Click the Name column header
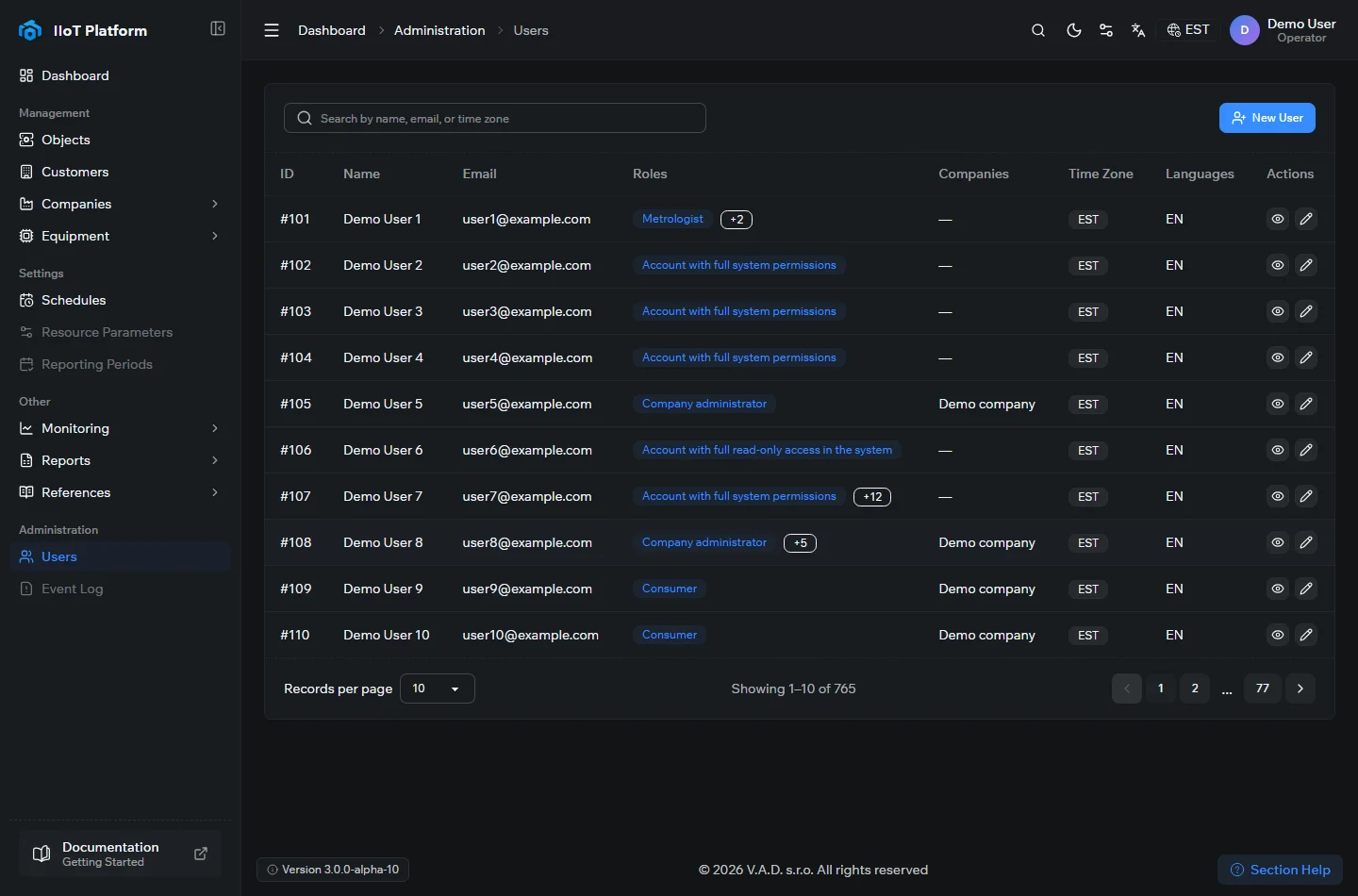This screenshot has height=896, width=1358. pyautogui.click(x=362, y=174)
